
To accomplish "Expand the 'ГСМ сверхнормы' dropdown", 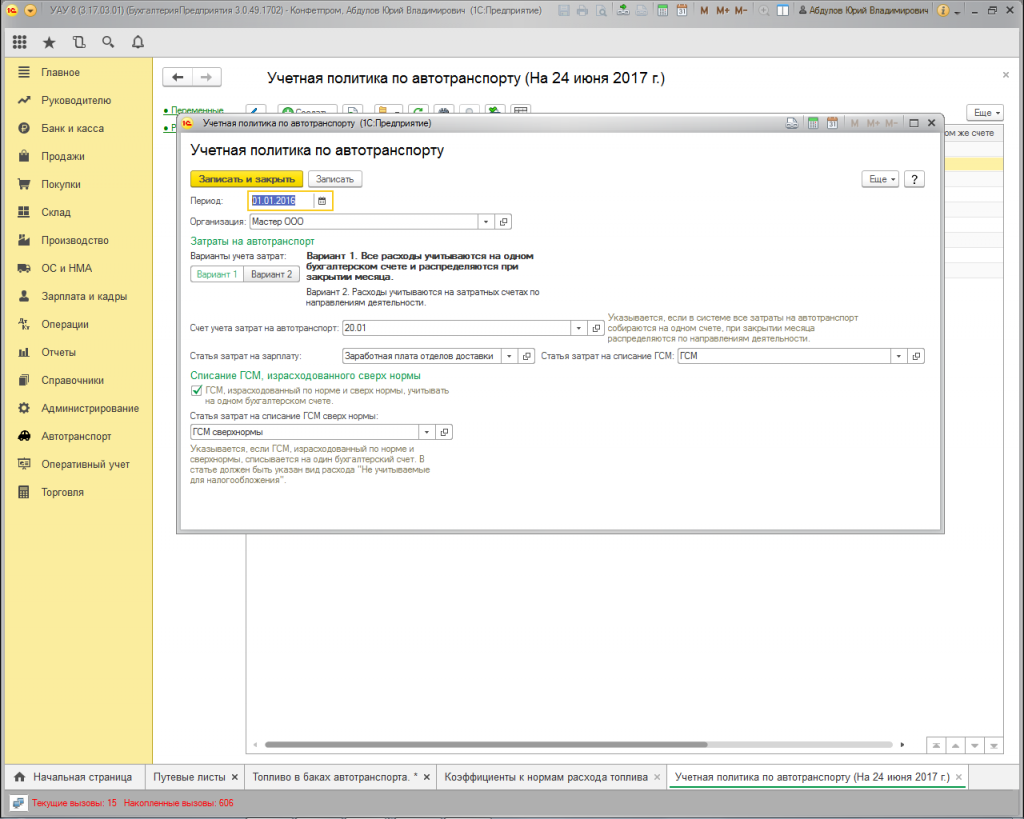I will pyautogui.click(x=426, y=432).
